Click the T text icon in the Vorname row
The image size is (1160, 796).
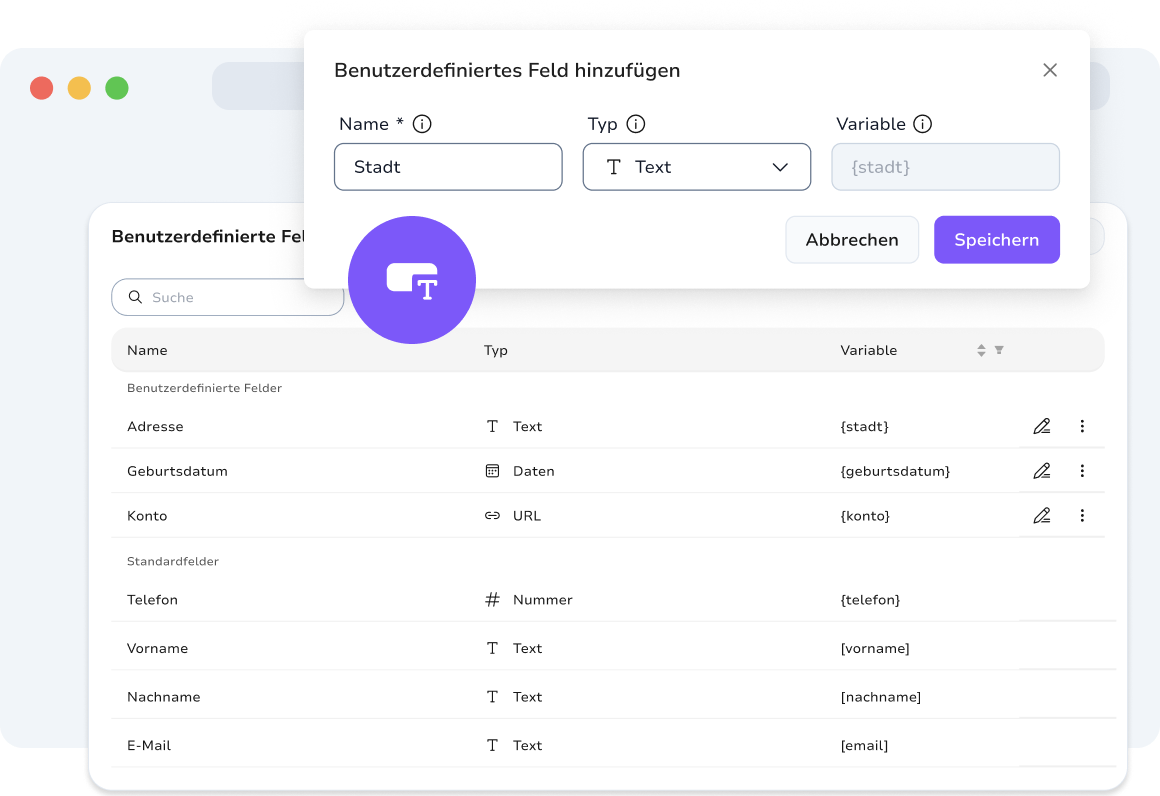tap(492, 648)
